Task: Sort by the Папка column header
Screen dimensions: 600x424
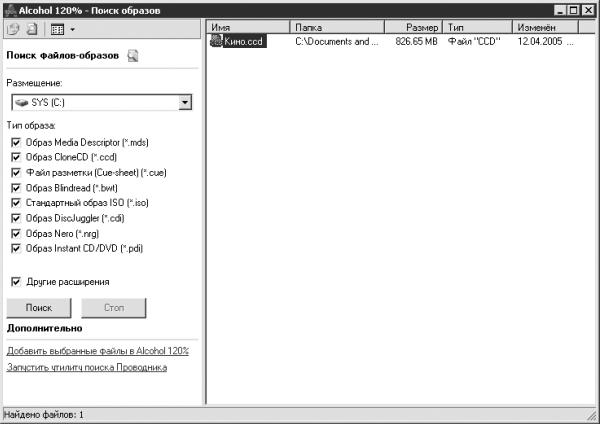Action: [x=337, y=27]
